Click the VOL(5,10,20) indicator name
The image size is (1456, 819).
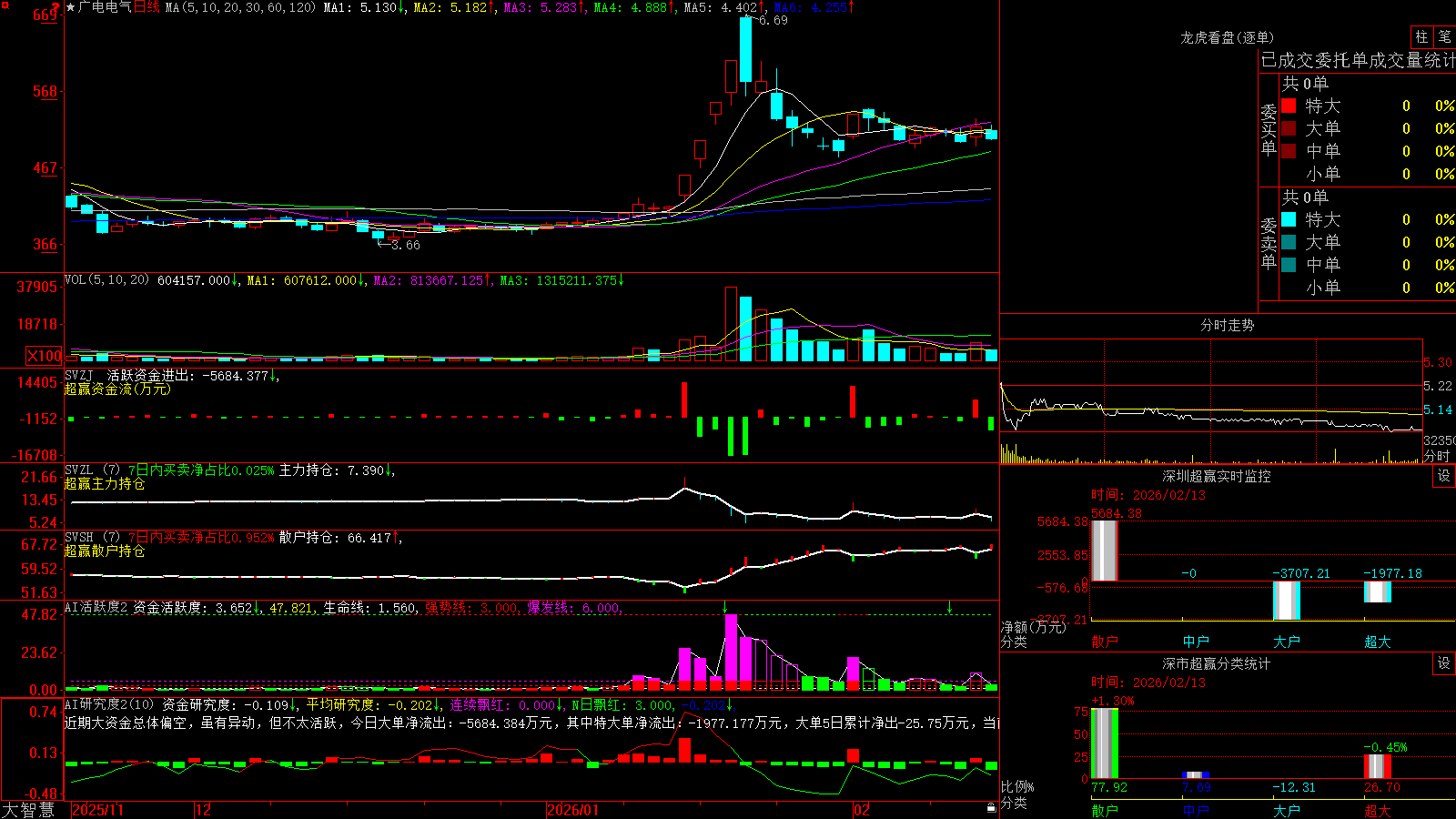click(106, 280)
